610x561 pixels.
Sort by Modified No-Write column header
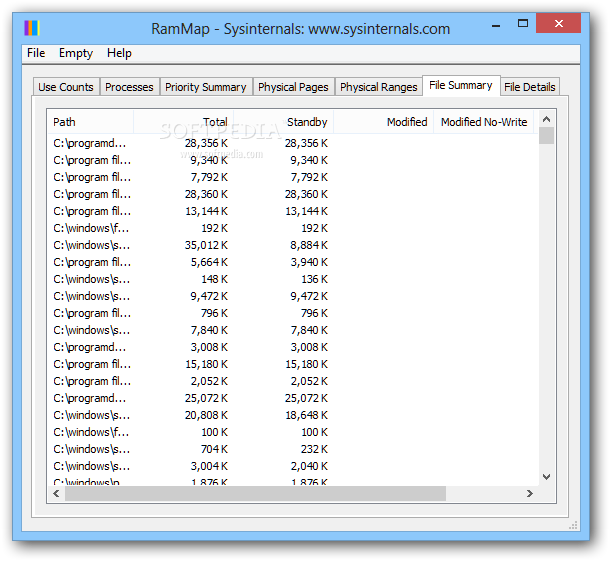click(x=484, y=122)
